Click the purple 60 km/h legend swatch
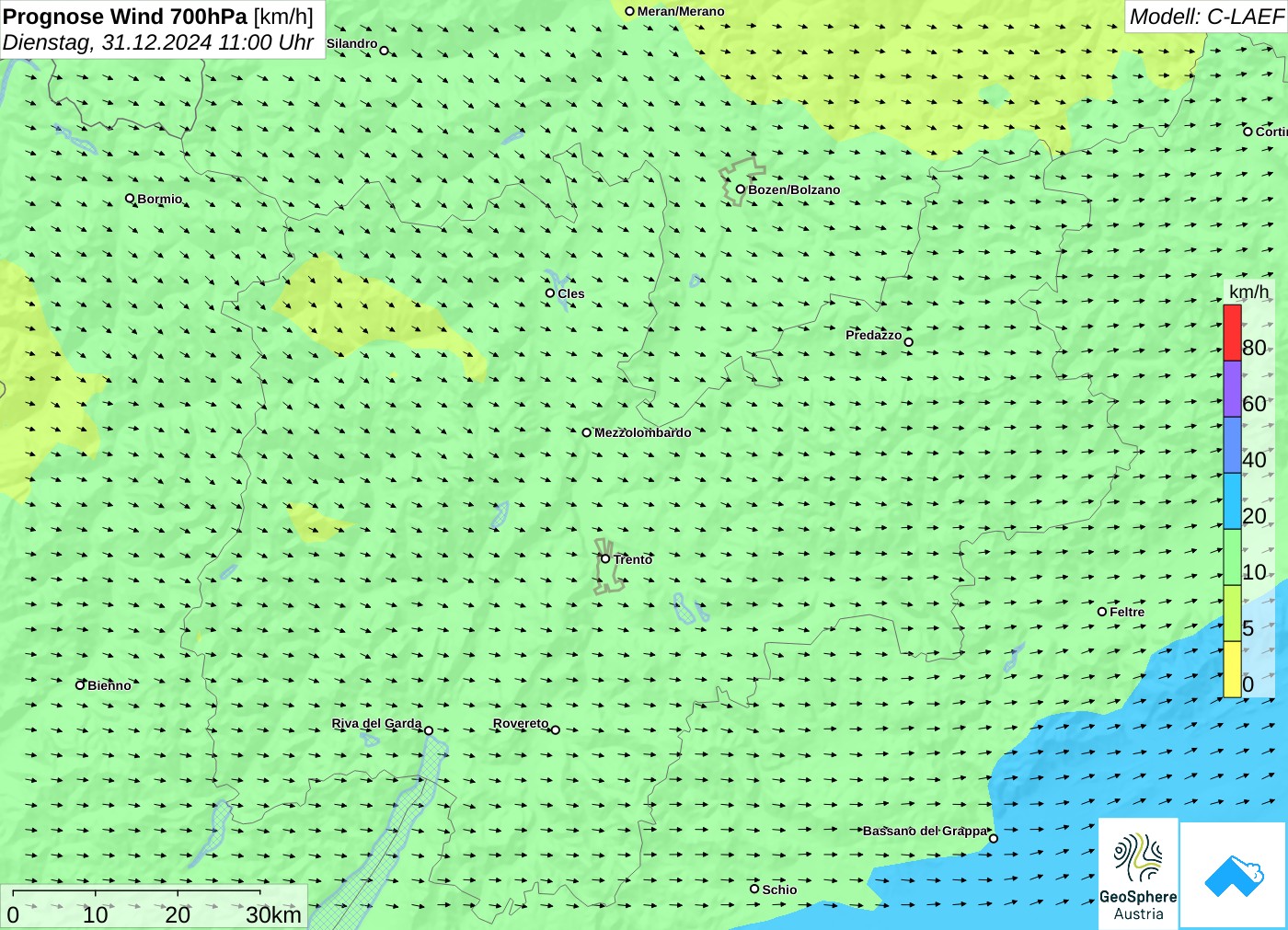 (x=1232, y=389)
